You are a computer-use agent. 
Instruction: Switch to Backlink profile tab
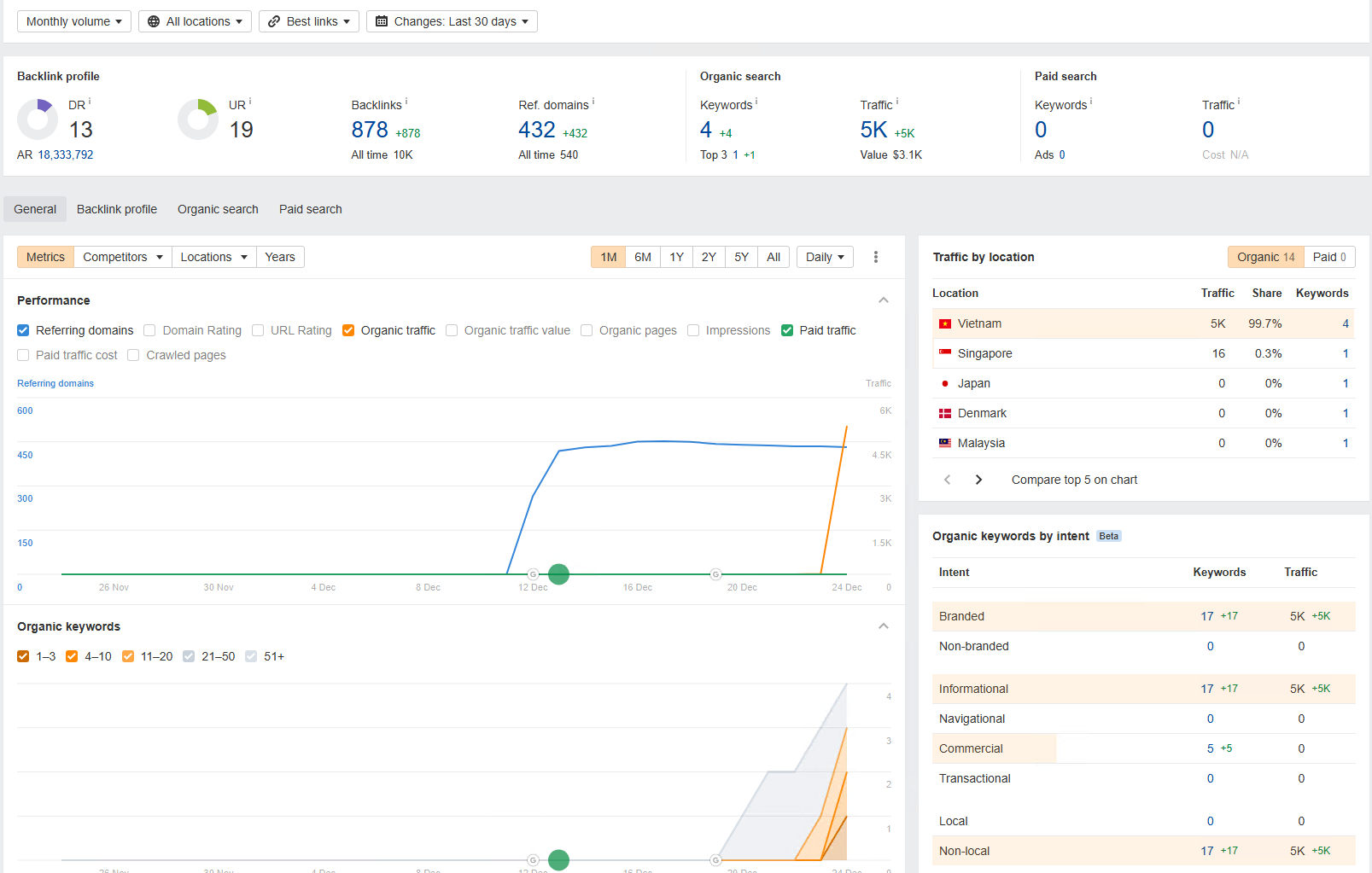click(117, 209)
